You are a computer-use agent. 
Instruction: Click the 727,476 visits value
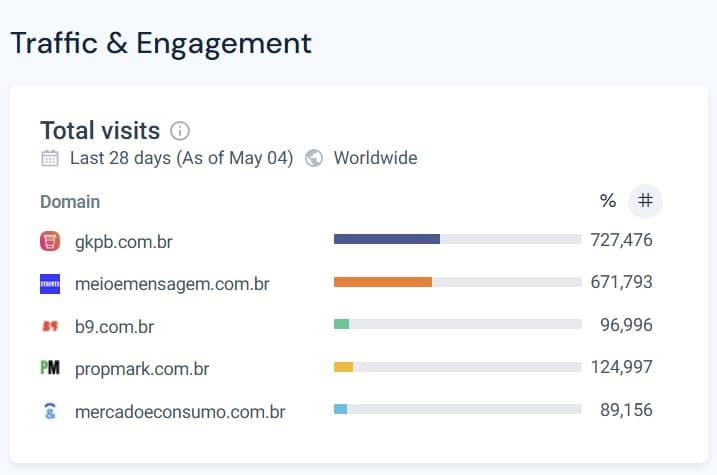621,240
